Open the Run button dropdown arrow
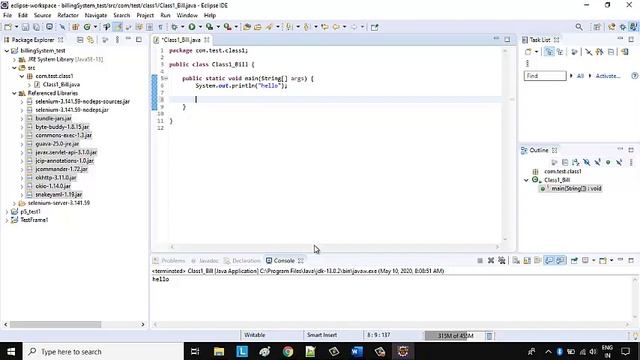This screenshot has width=640, height=360. pyautogui.click(x=200, y=27)
